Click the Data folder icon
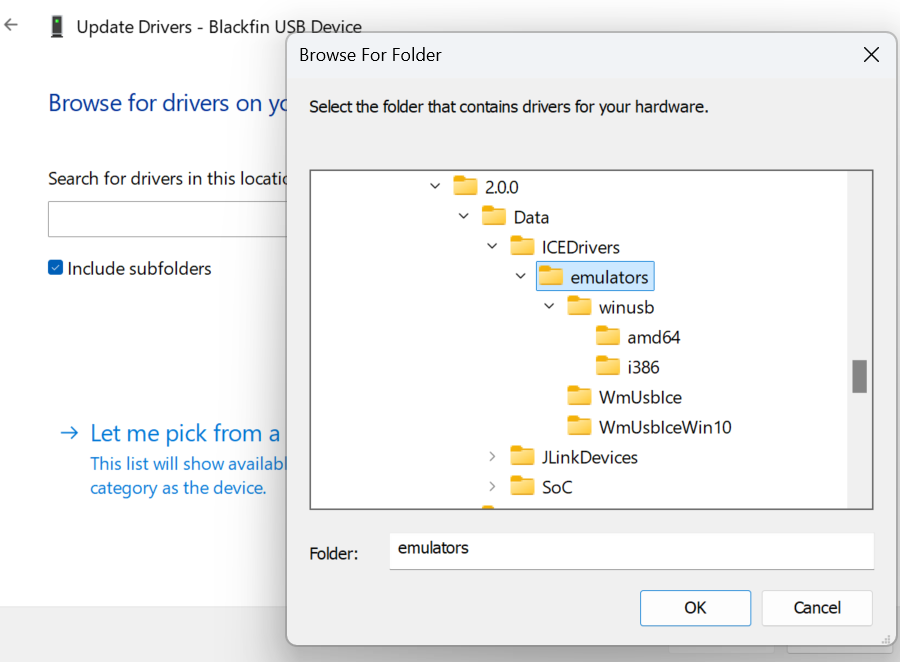Viewport: 900px width, 662px height. coord(494,216)
